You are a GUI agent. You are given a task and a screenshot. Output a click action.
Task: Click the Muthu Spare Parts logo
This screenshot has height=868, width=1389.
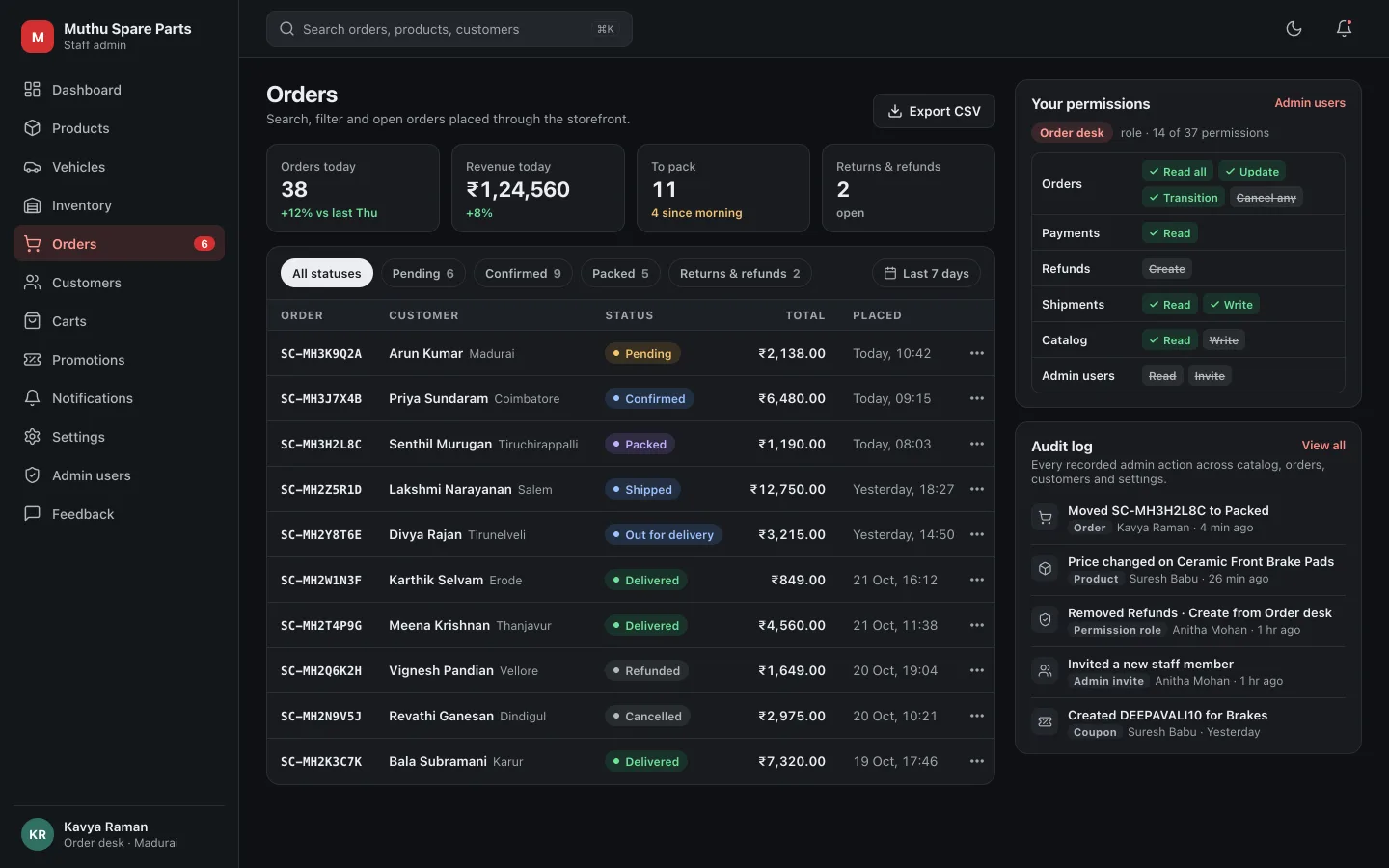[x=38, y=37]
